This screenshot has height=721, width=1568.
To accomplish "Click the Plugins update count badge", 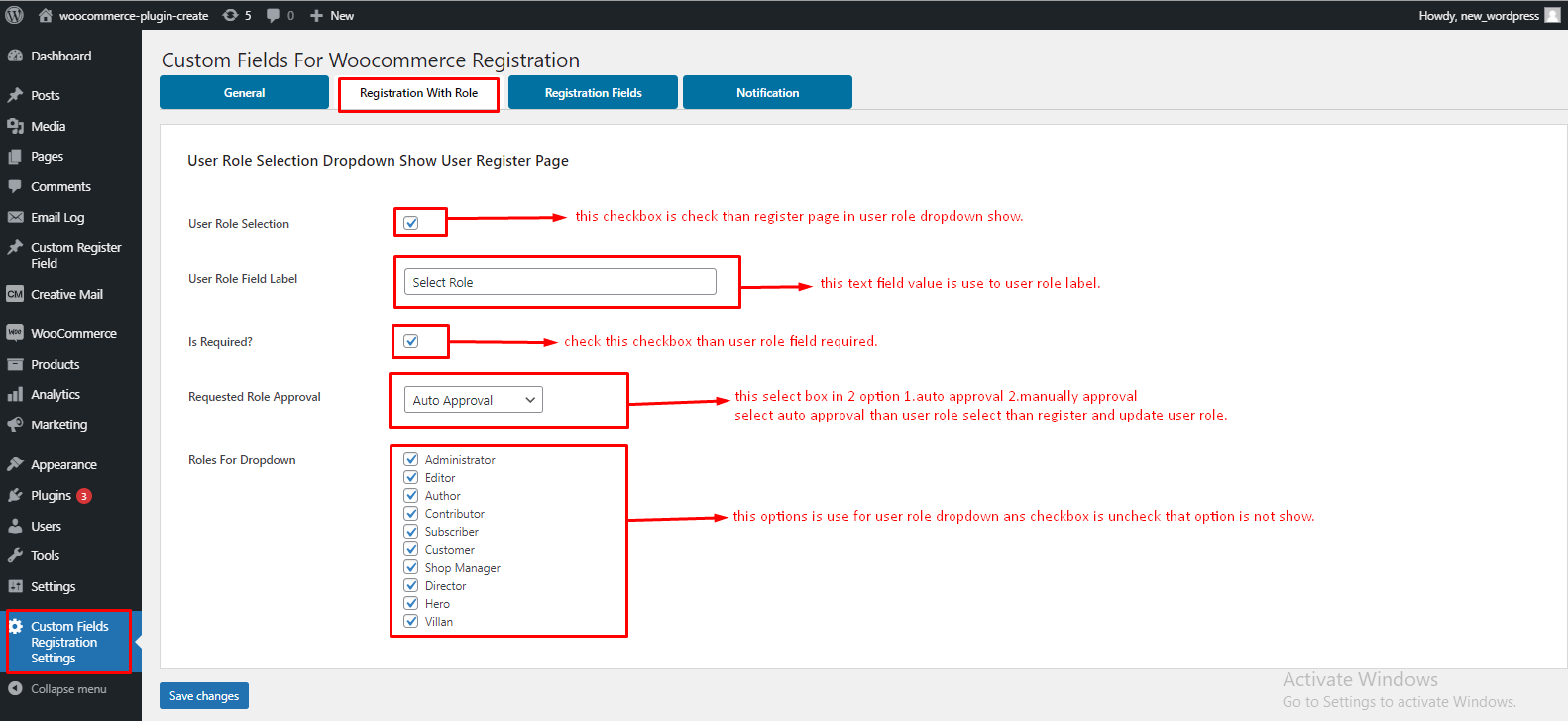I will click(x=84, y=496).
